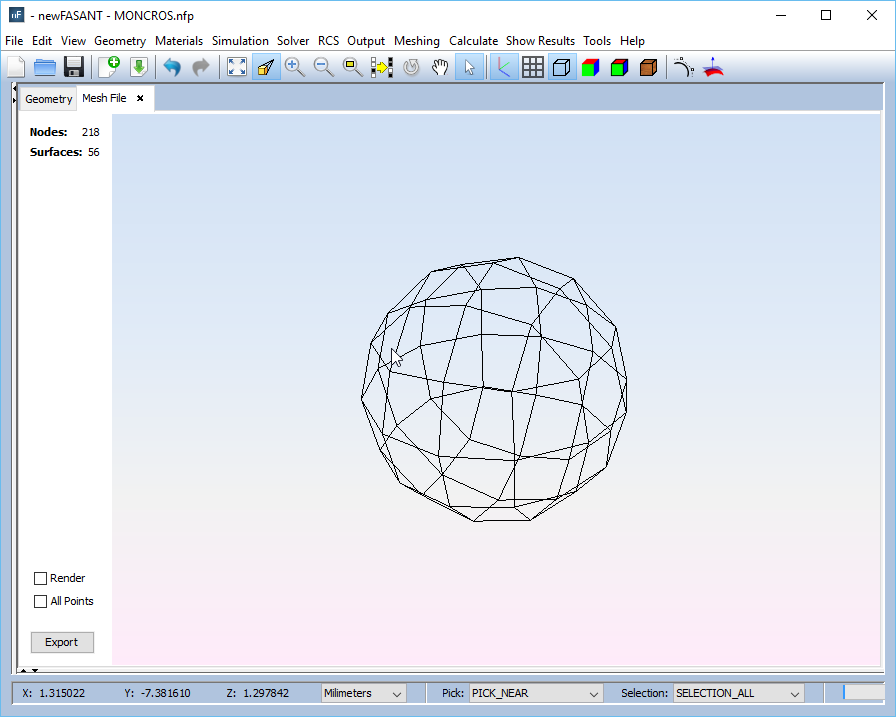The width and height of the screenshot is (896, 717).
Task: Open the Meshing menu
Action: point(416,41)
